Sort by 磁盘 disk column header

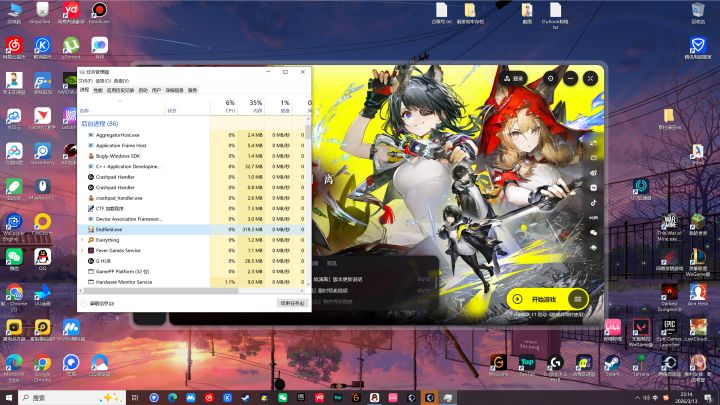pyautogui.click(x=278, y=106)
